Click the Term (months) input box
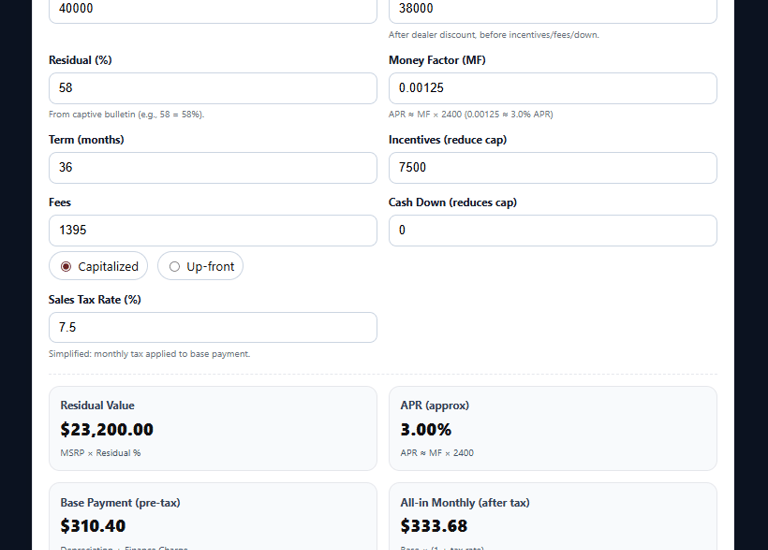Viewport: 768px width, 550px height. point(212,168)
